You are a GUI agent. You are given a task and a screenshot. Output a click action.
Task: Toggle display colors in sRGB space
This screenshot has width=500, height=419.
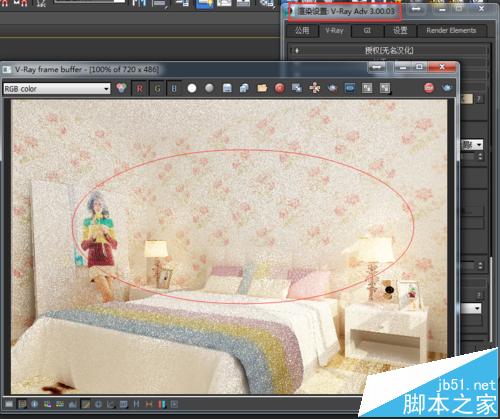(x=86, y=404)
